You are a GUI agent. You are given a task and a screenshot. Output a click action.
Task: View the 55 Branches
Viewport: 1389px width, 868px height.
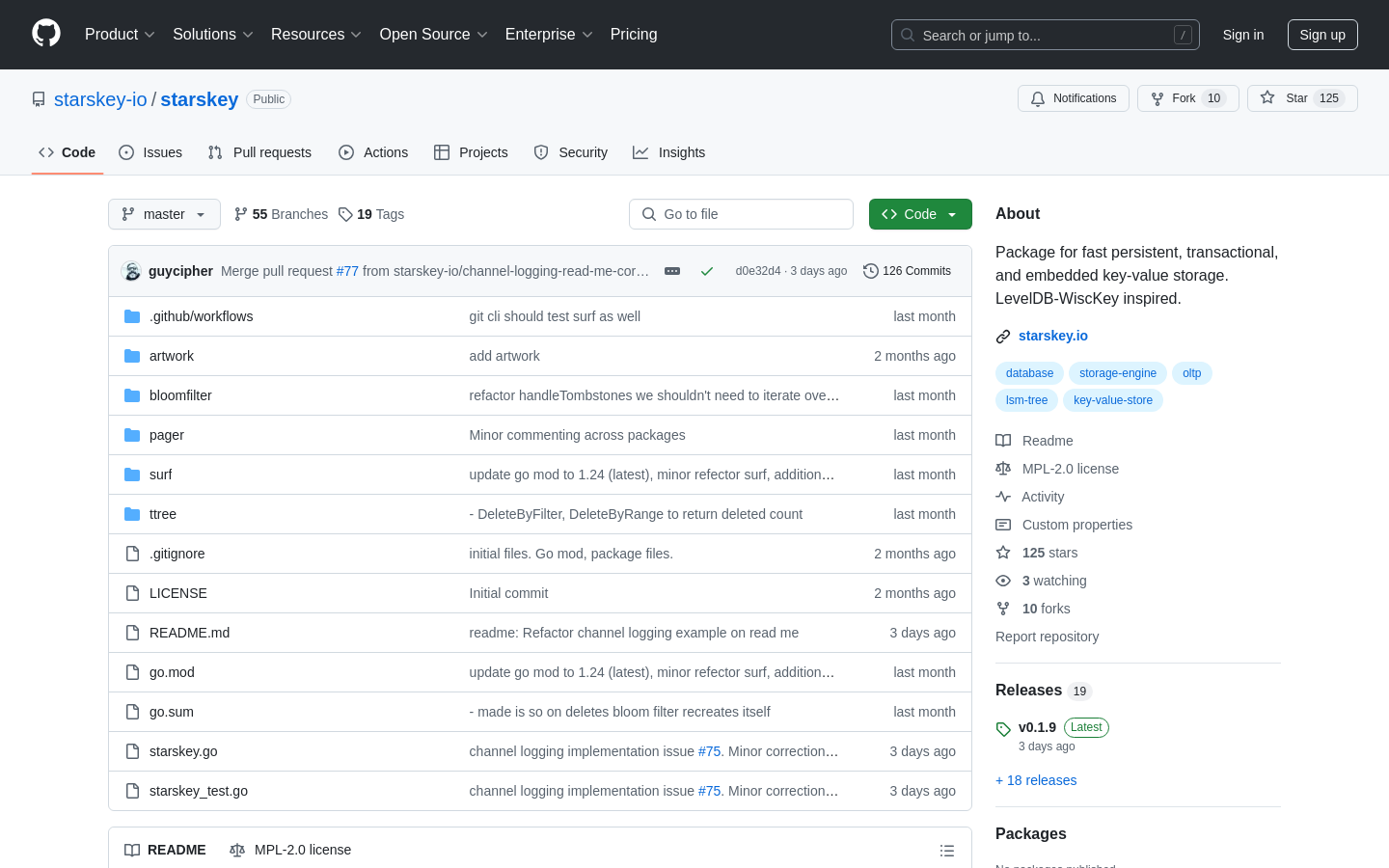click(281, 214)
